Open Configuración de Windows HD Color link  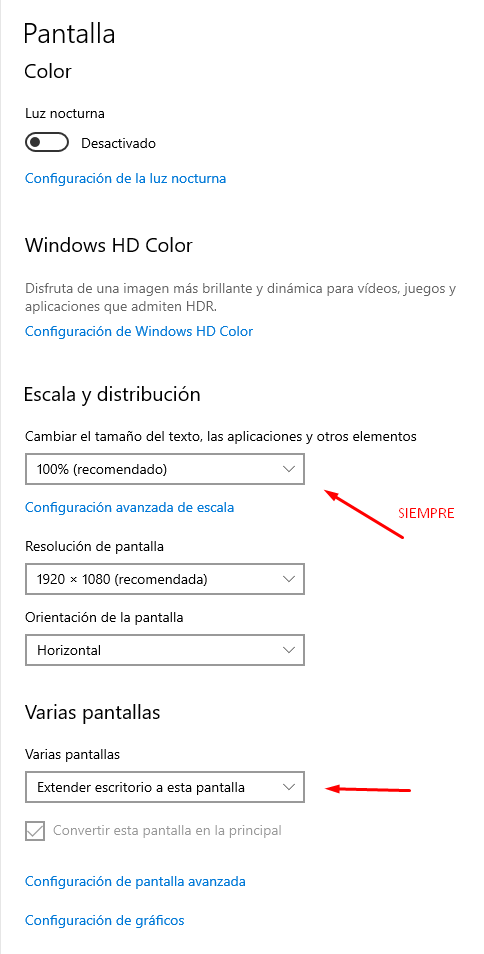point(139,331)
